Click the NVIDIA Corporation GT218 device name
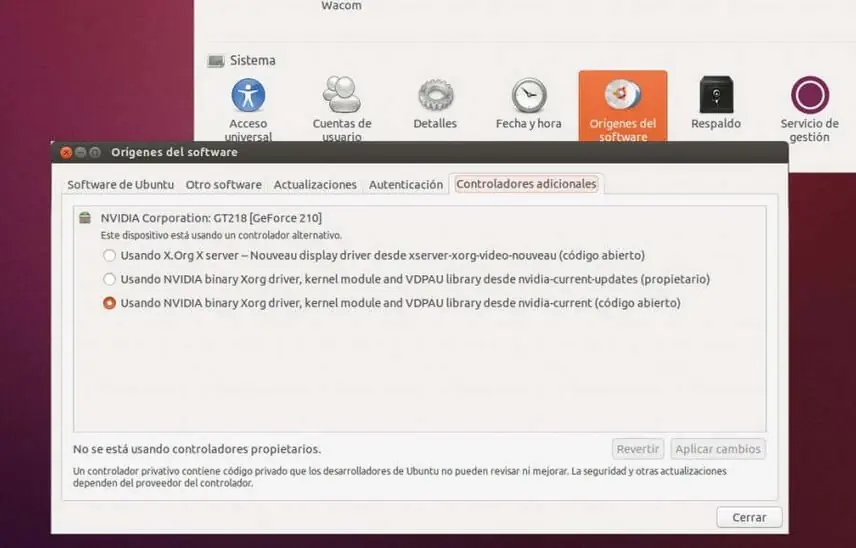The height and width of the screenshot is (548, 856). [211, 218]
